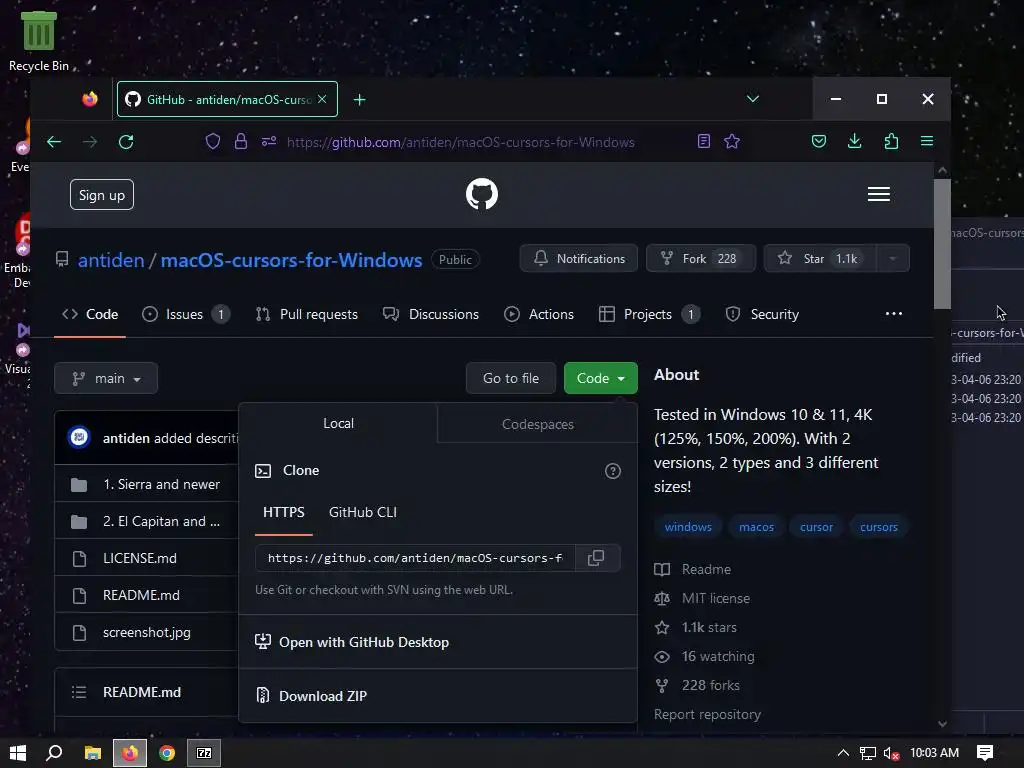Open File Explorer from the taskbar
Screen dimensions: 1024x768
click(x=93, y=753)
